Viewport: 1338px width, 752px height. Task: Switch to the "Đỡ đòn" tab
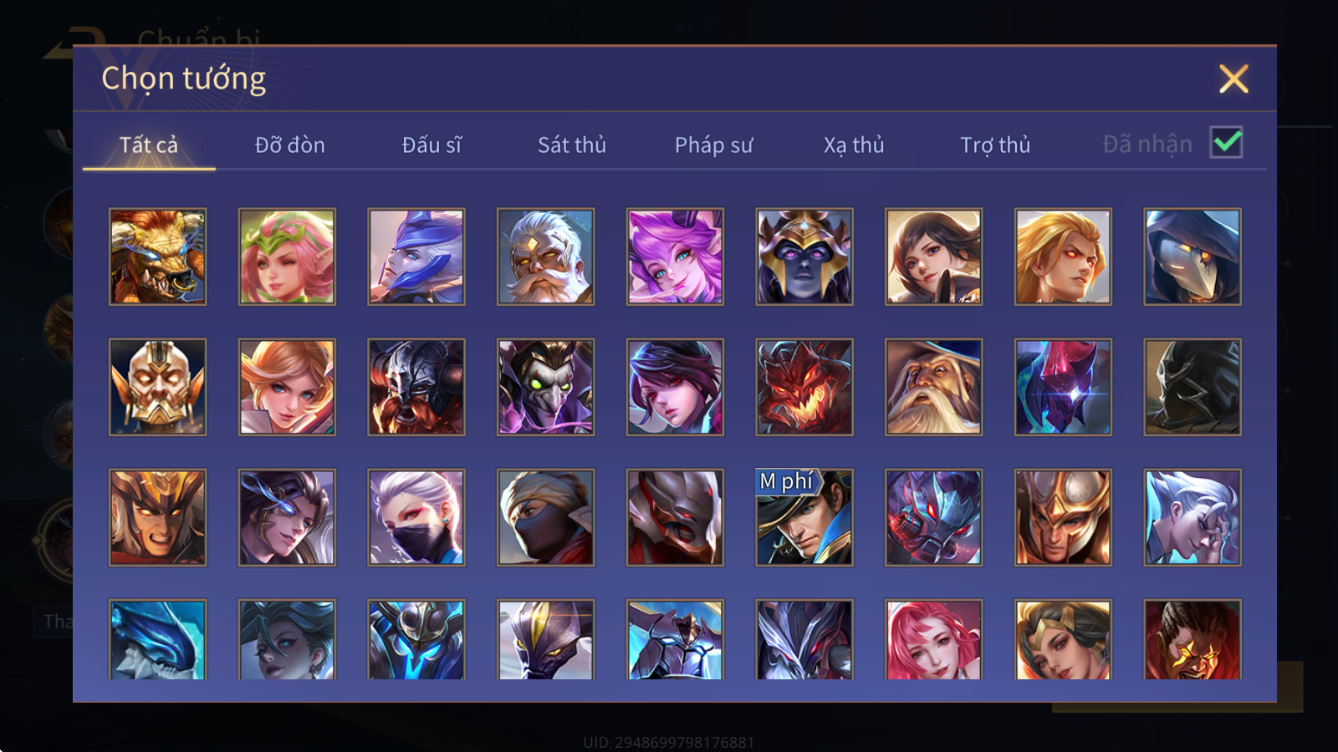pyautogui.click(x=290, y=145)
